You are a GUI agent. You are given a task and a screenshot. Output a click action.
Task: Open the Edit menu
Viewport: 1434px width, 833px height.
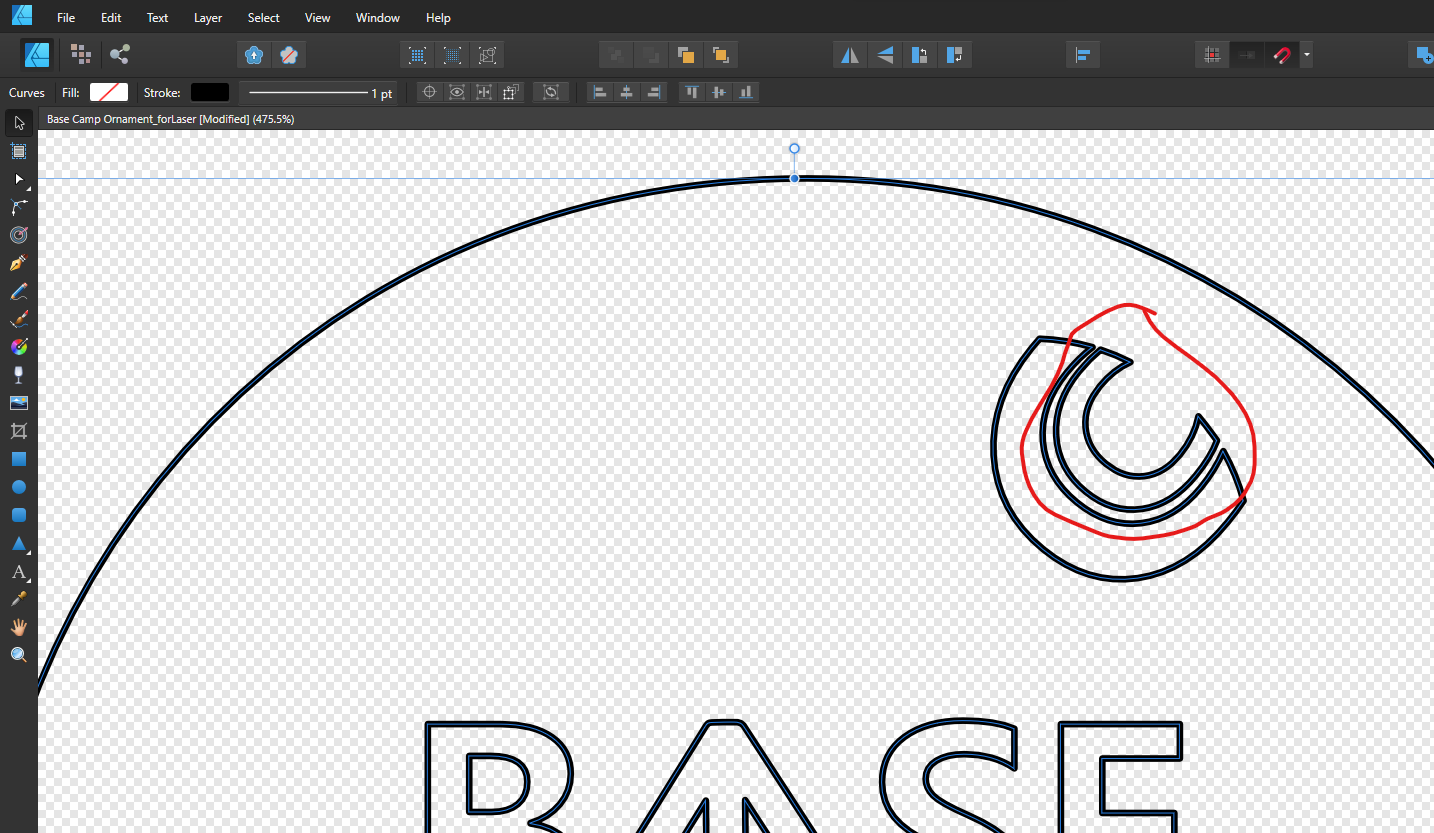111,18
